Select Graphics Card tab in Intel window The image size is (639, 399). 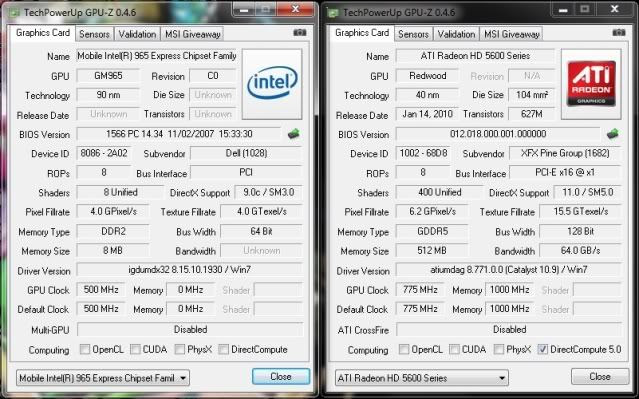click(x=43, y=33)
